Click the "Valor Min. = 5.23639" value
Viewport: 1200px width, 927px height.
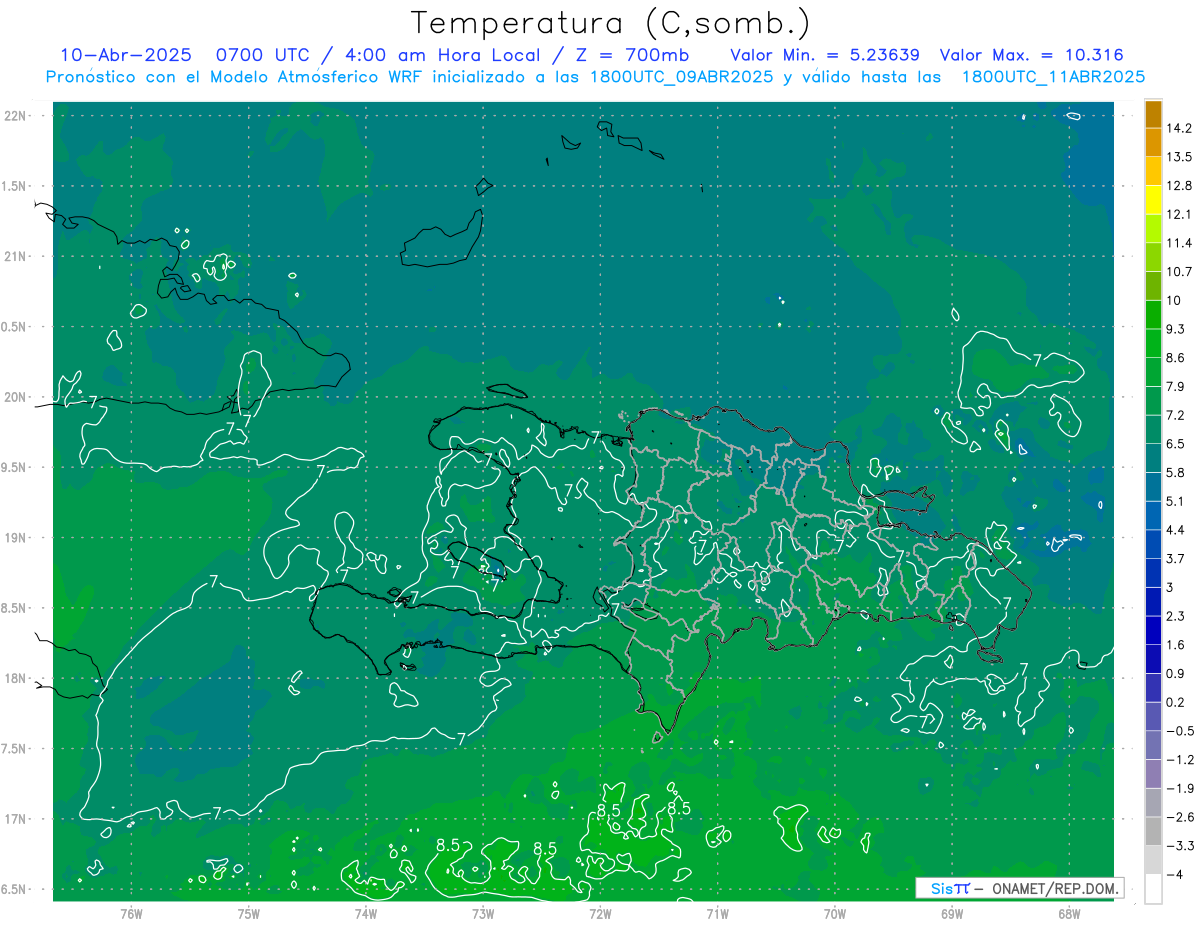[825, 55]
